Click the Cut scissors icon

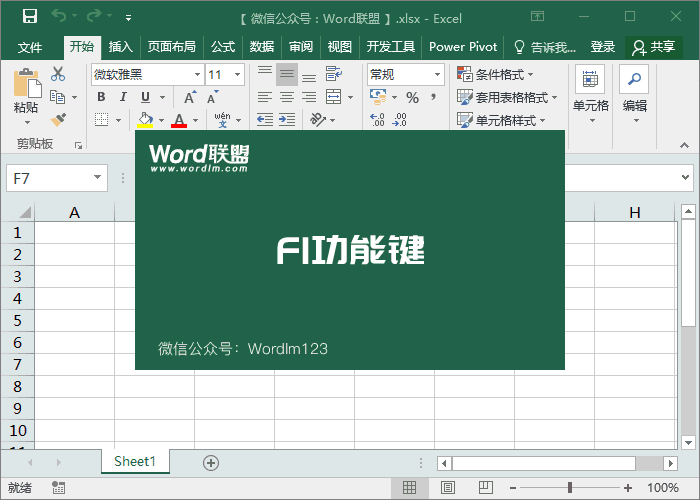pos(58,74)
